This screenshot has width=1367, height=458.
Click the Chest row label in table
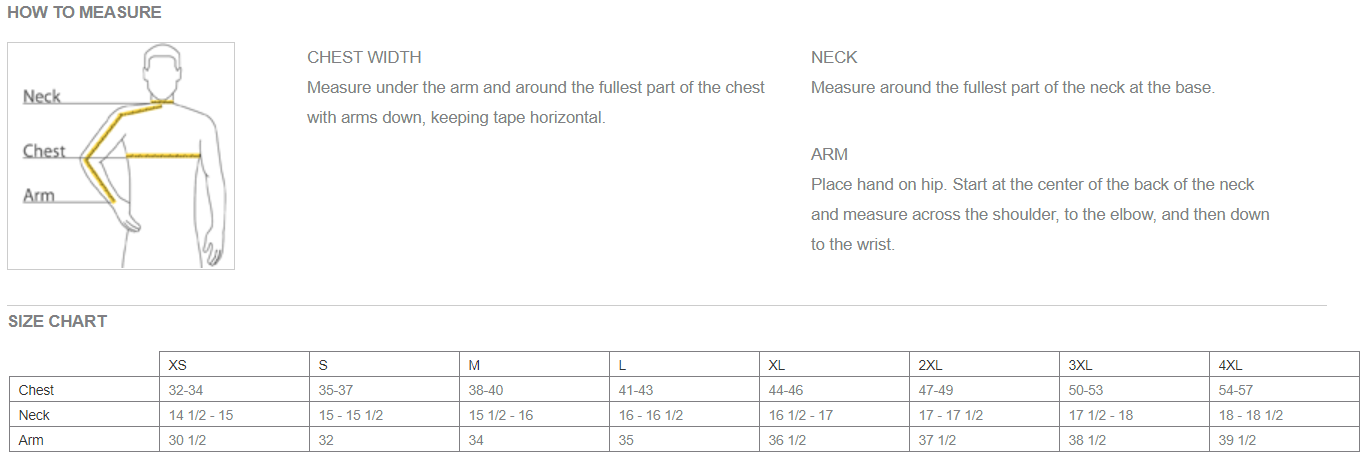[37, 390]
